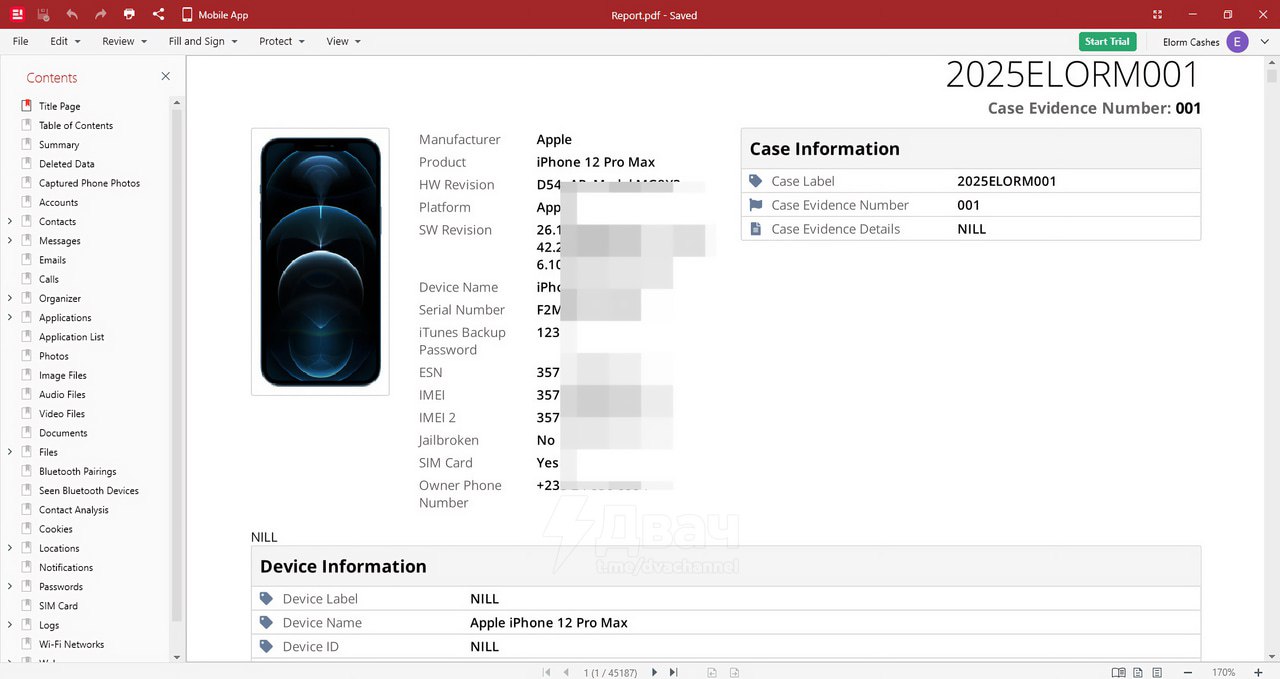1280x679 pixels.
Task: Open the Mobile App option
Action: click(215, 15)
